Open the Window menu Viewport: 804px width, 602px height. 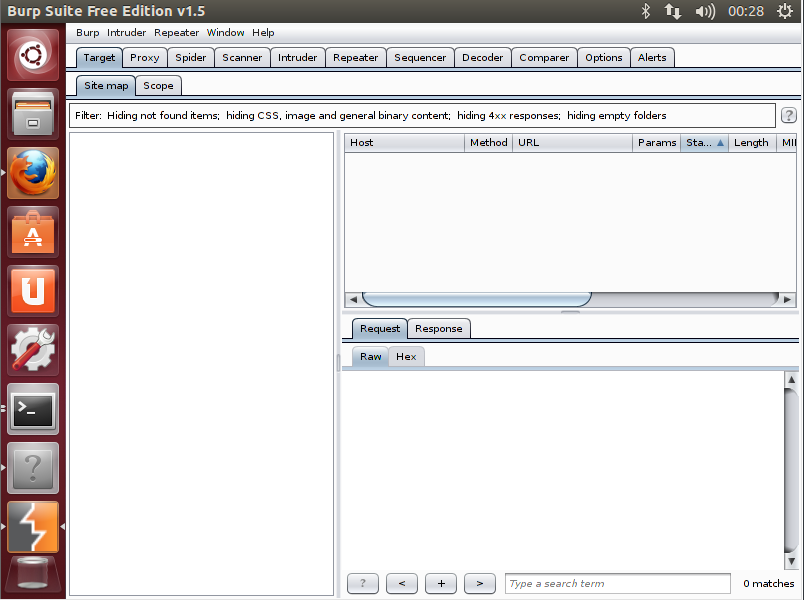[x=225, y=33]
